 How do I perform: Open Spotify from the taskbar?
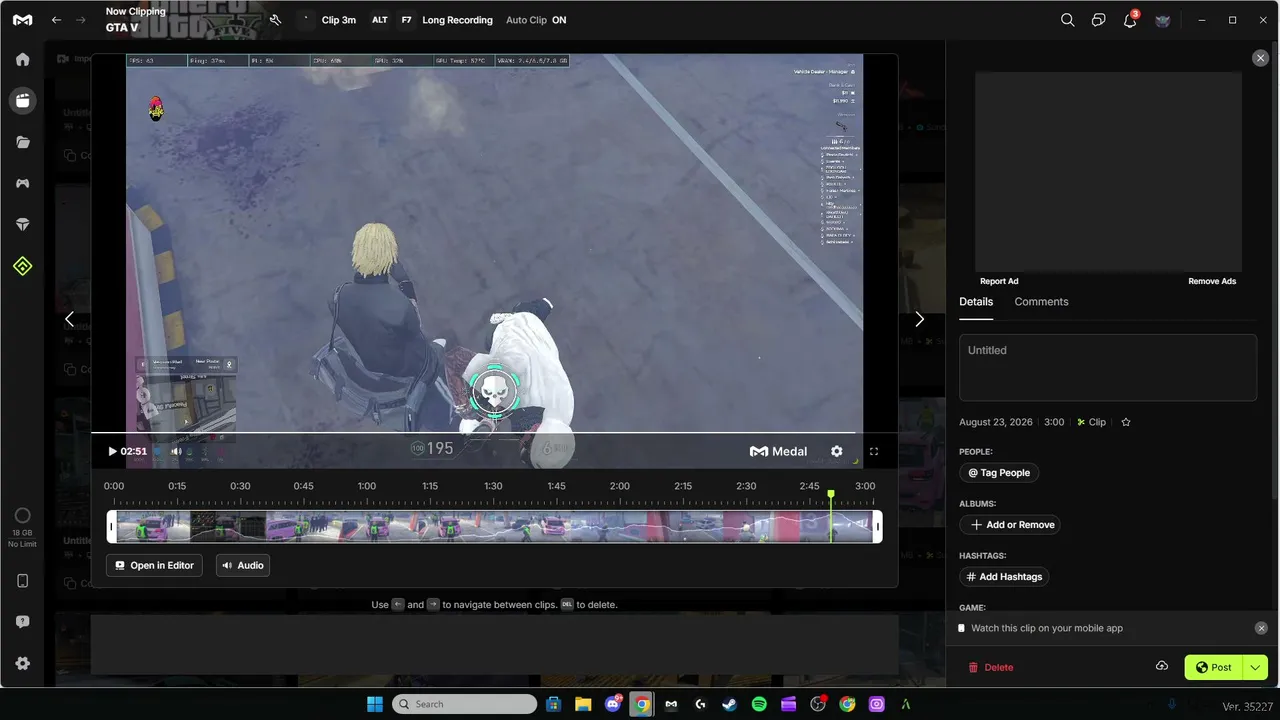tap(759, 704)
